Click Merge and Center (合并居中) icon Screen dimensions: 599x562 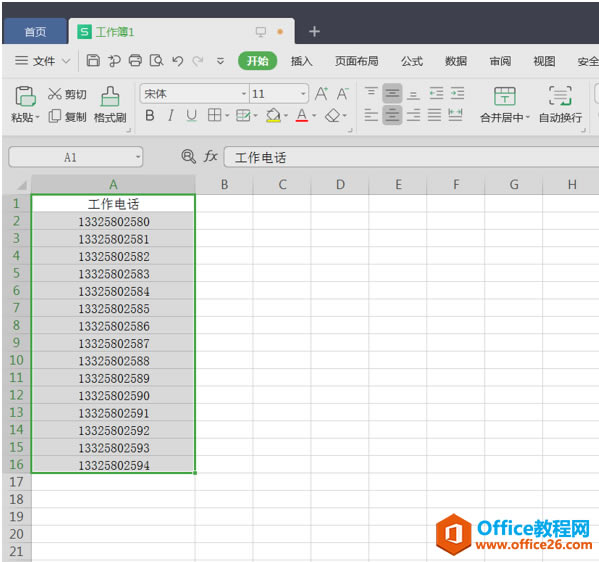pos(505,96)
